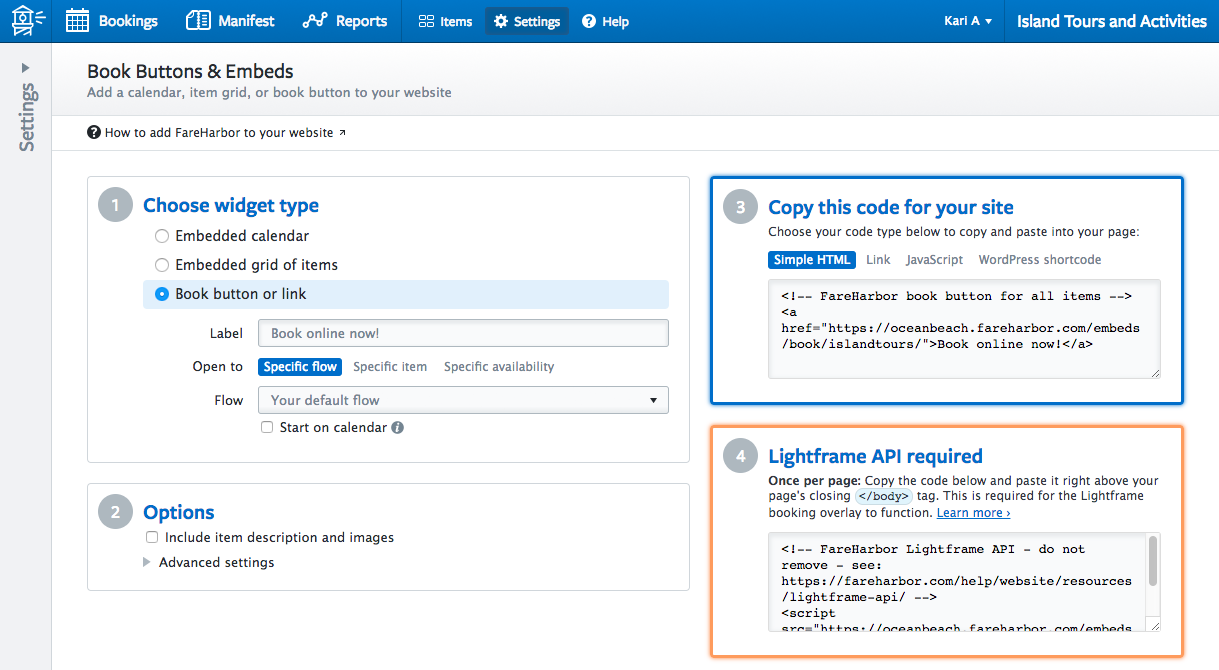Open Bookings via its calendar icon
Image resolution: width=1219 pixels, height=670 pixels.
[78, 21]
